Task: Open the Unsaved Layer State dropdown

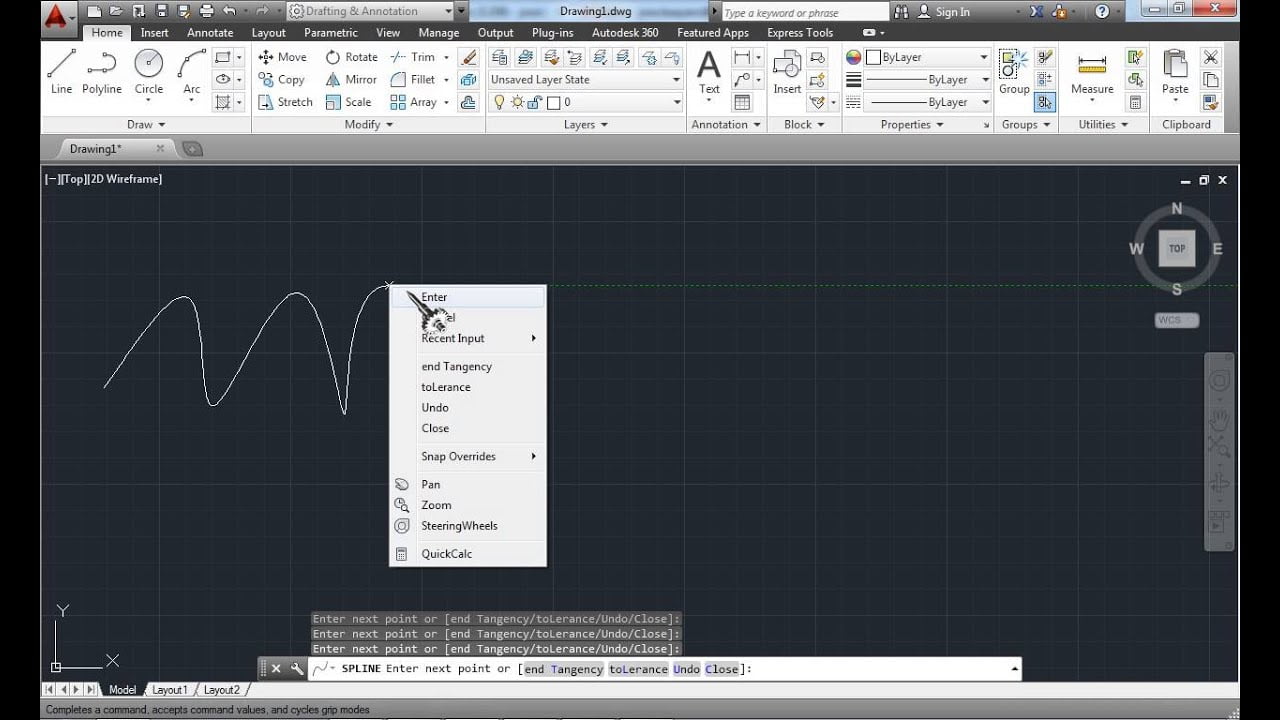Action: (585, 80)
